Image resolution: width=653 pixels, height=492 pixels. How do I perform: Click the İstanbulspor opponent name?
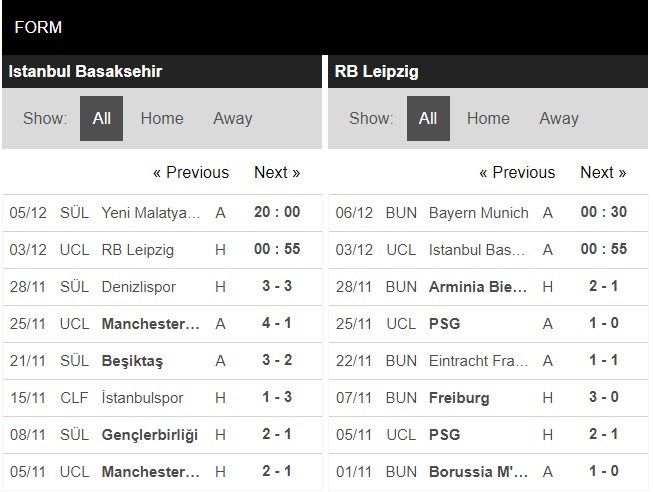tap(142, 398)
